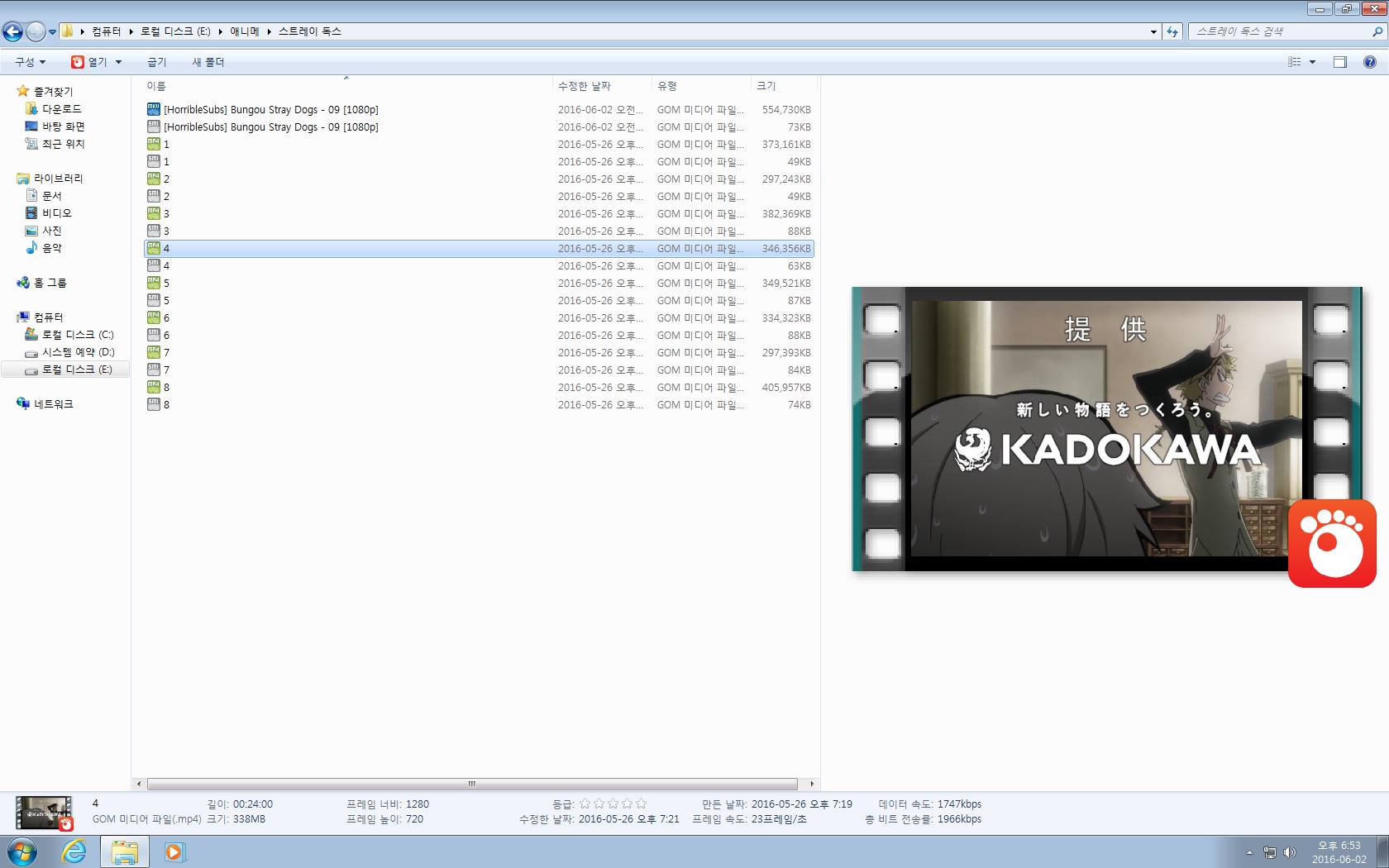Select video file 6 sized 334,323KB
Screen dimensions: 1389x868
point(480,317)
